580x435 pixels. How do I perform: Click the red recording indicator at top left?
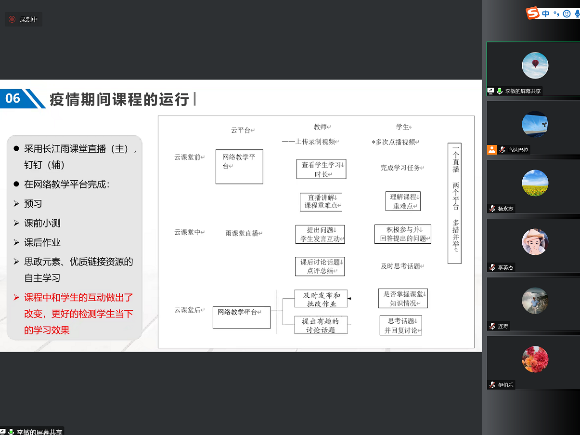tap(12, 19)
